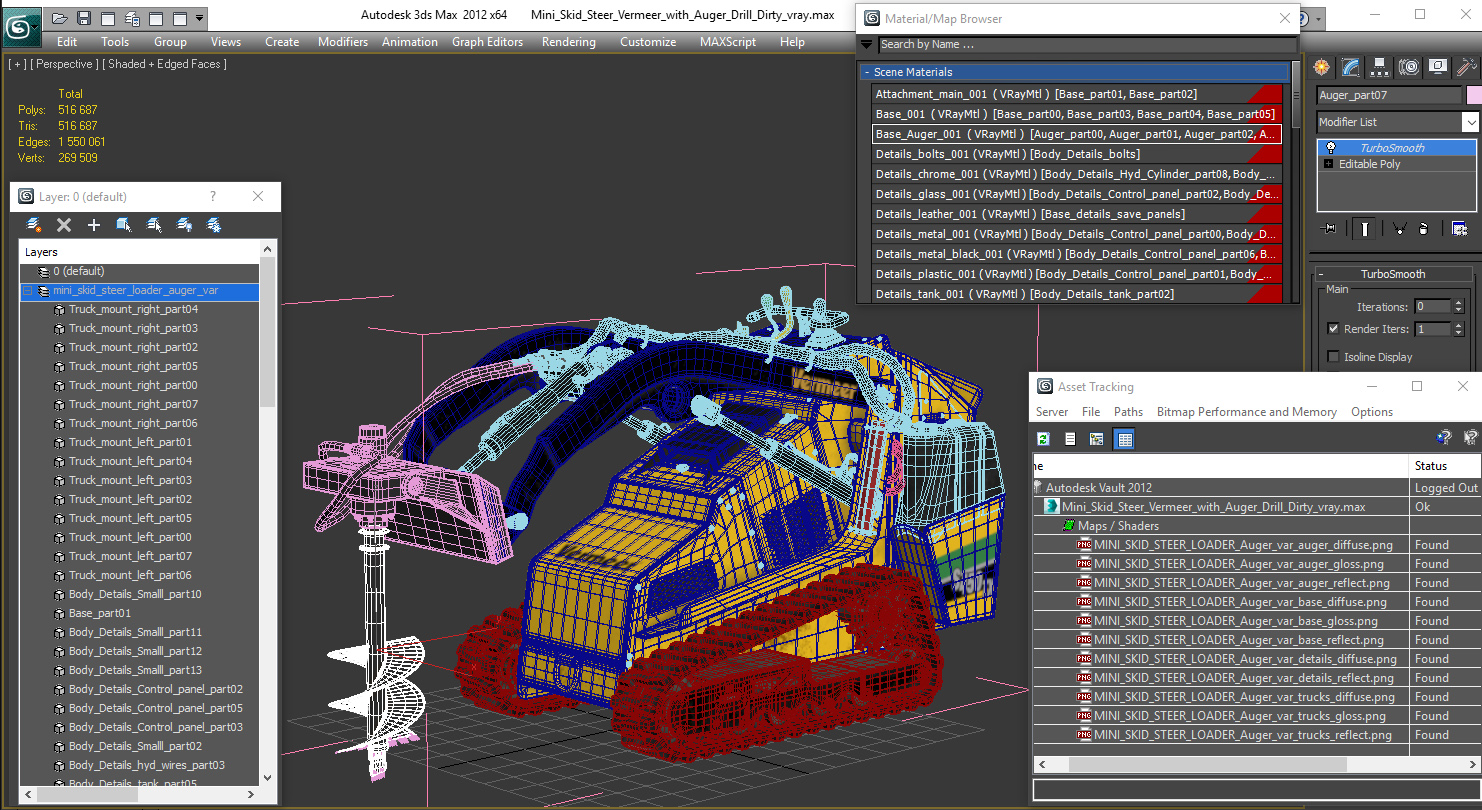Toggle the TurboSmooth modifier lightbulb
The height and width of the screenshot is (810, 1482).
click(1330, 148)
